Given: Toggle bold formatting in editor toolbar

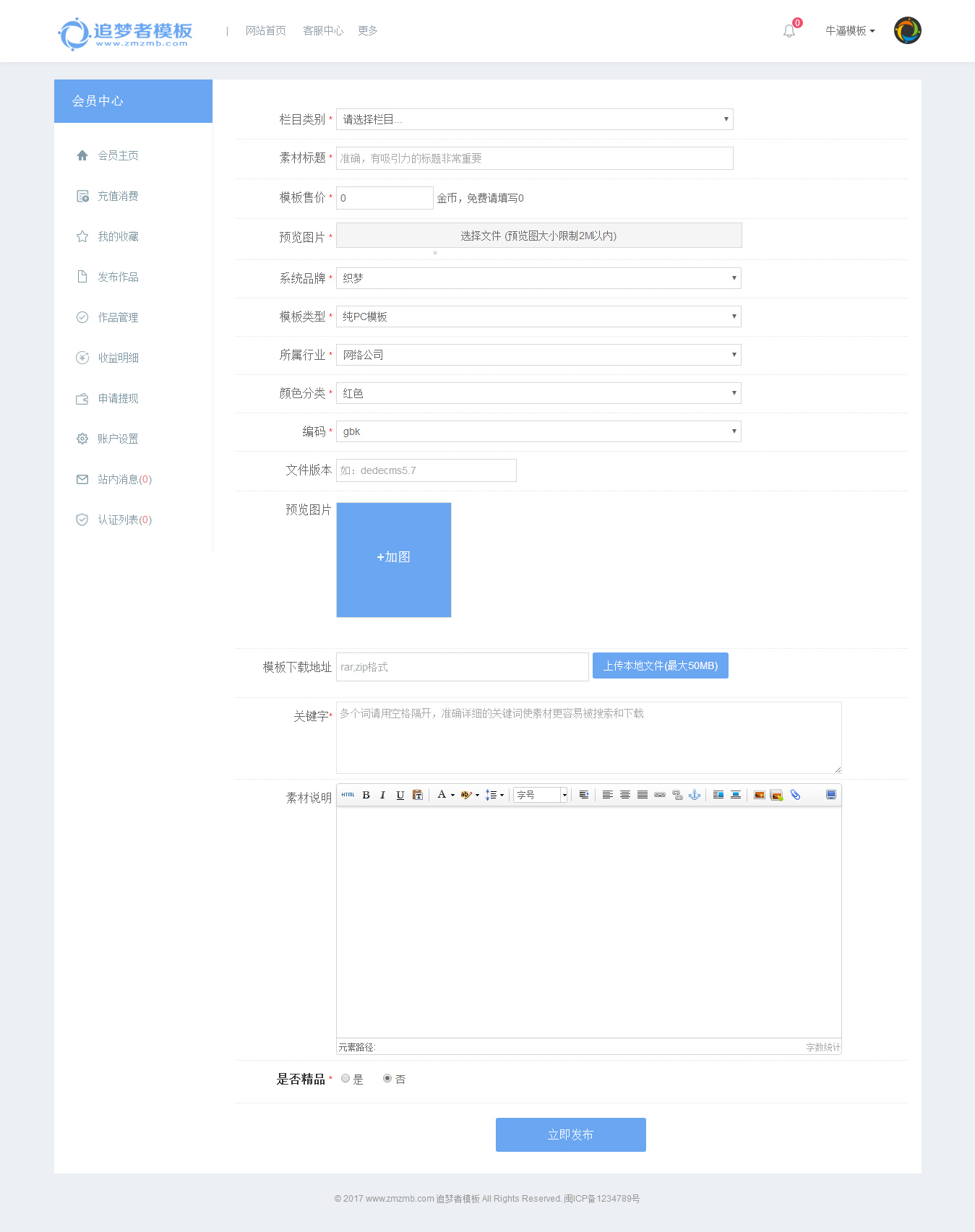Looking at the screenshot, I should [366, 795].
